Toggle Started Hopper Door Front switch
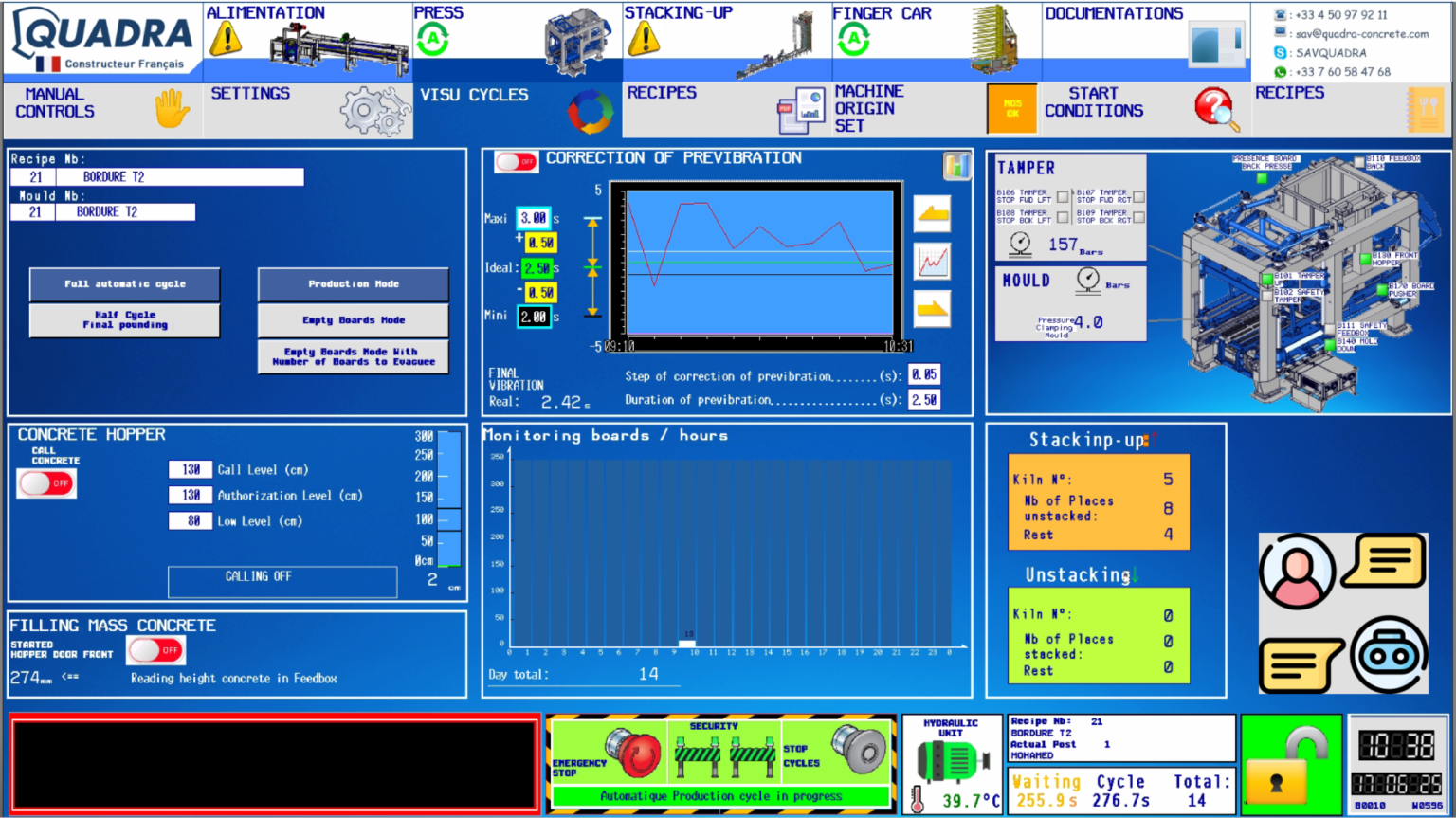The width and height of the screenshot is (1456, 818). pyautogui.click(x=156, y=650)
